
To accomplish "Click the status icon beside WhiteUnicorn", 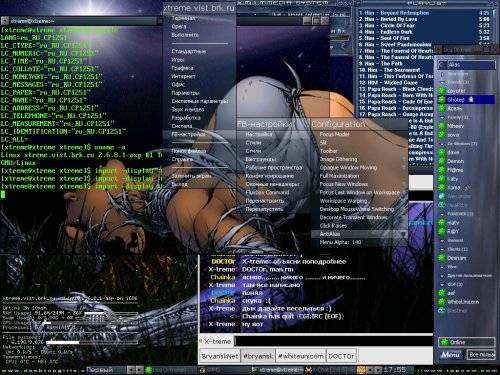I will pyautogui.click(x=442, y=302).
